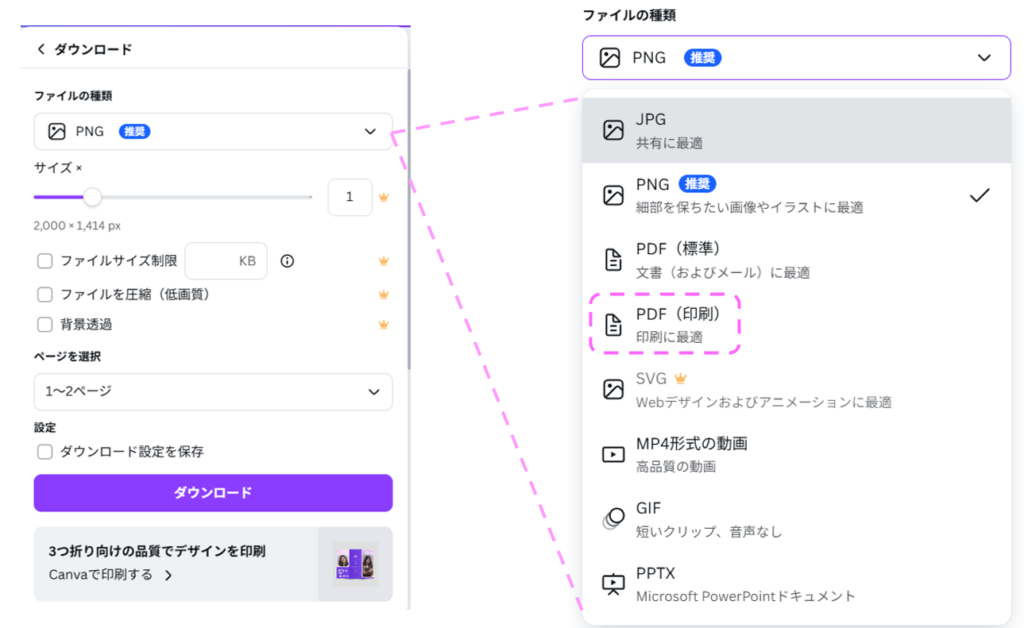Open the PNG file type dropdown in left panel

click(x=213, y=131)
